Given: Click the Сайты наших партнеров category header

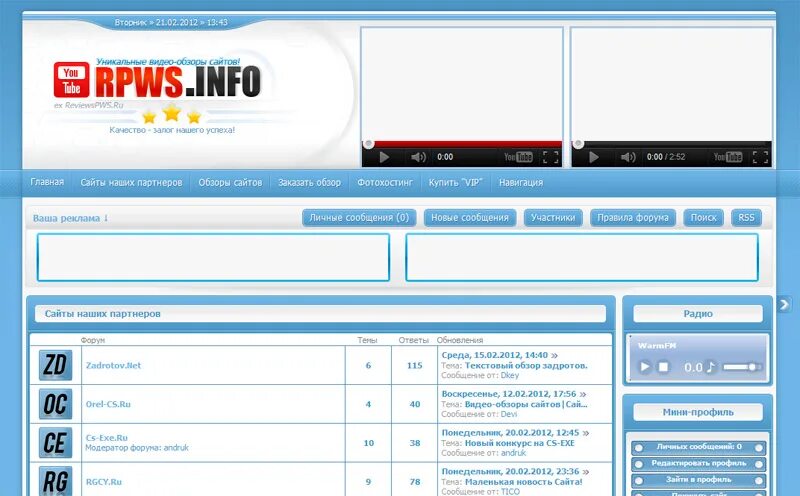Looking at the screenshot, I should tap(103, 314).
